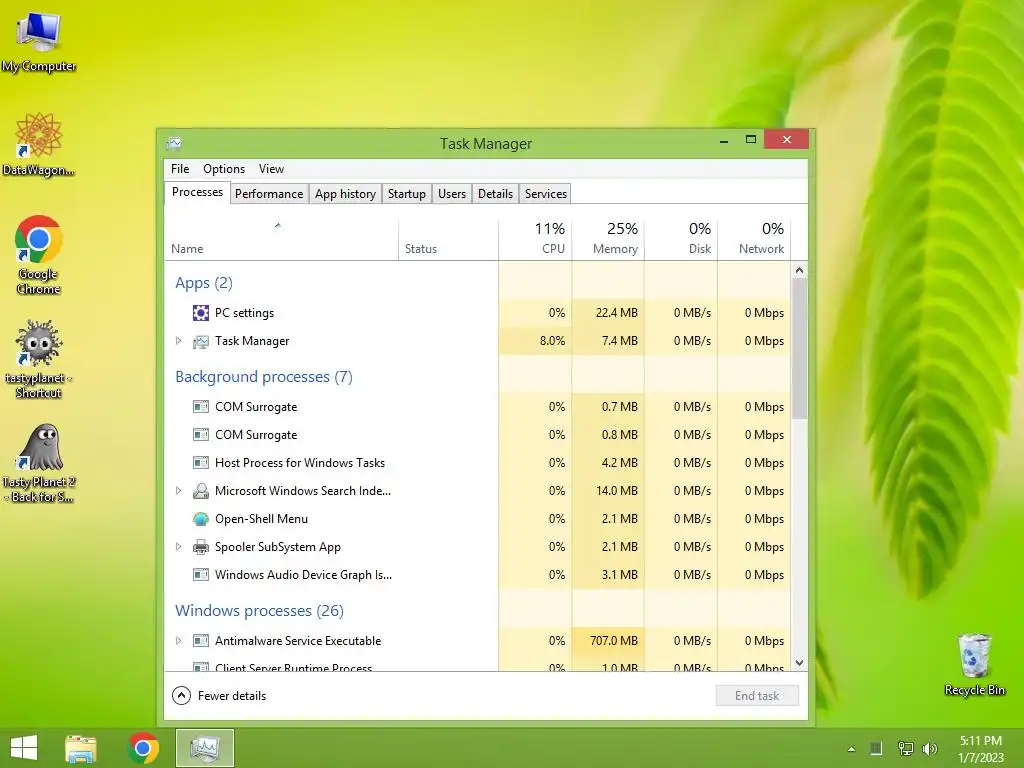Collapse view with Fewer details
Screen dimensions: 1024x768
point(219,696)
